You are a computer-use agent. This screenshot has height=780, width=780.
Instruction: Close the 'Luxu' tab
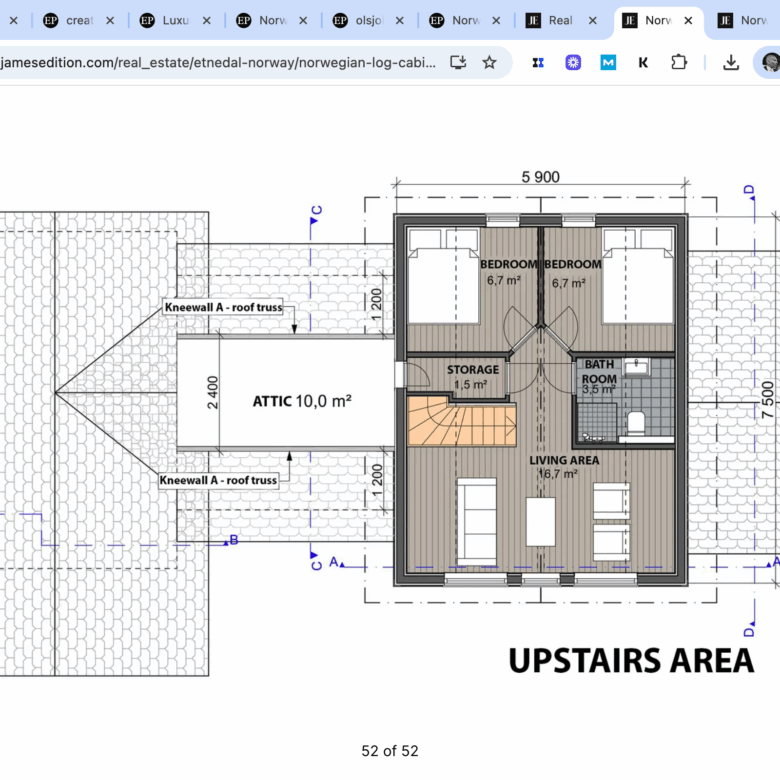(206, 20)
